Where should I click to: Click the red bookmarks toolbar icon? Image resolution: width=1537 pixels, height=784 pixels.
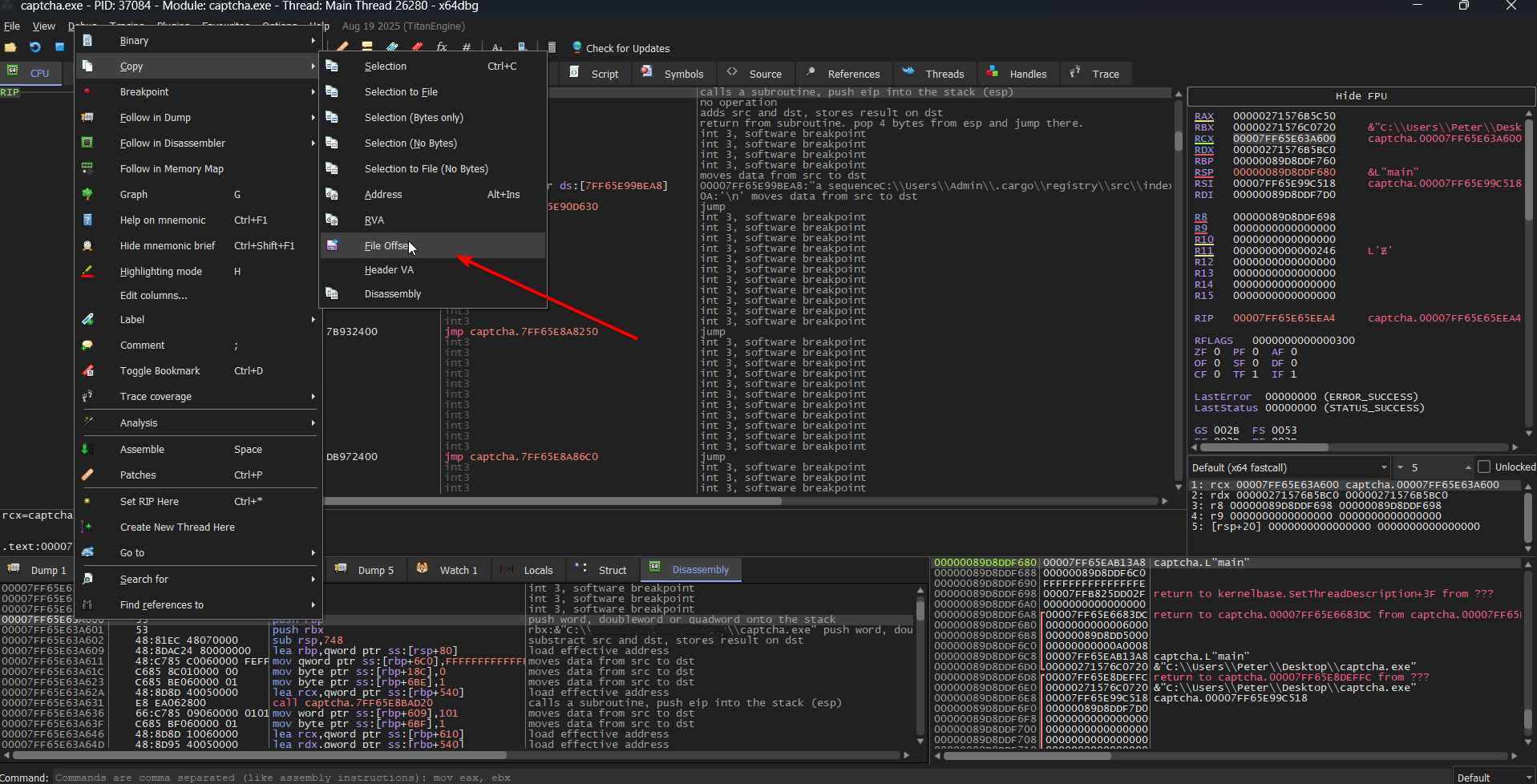tap(417, 47)
